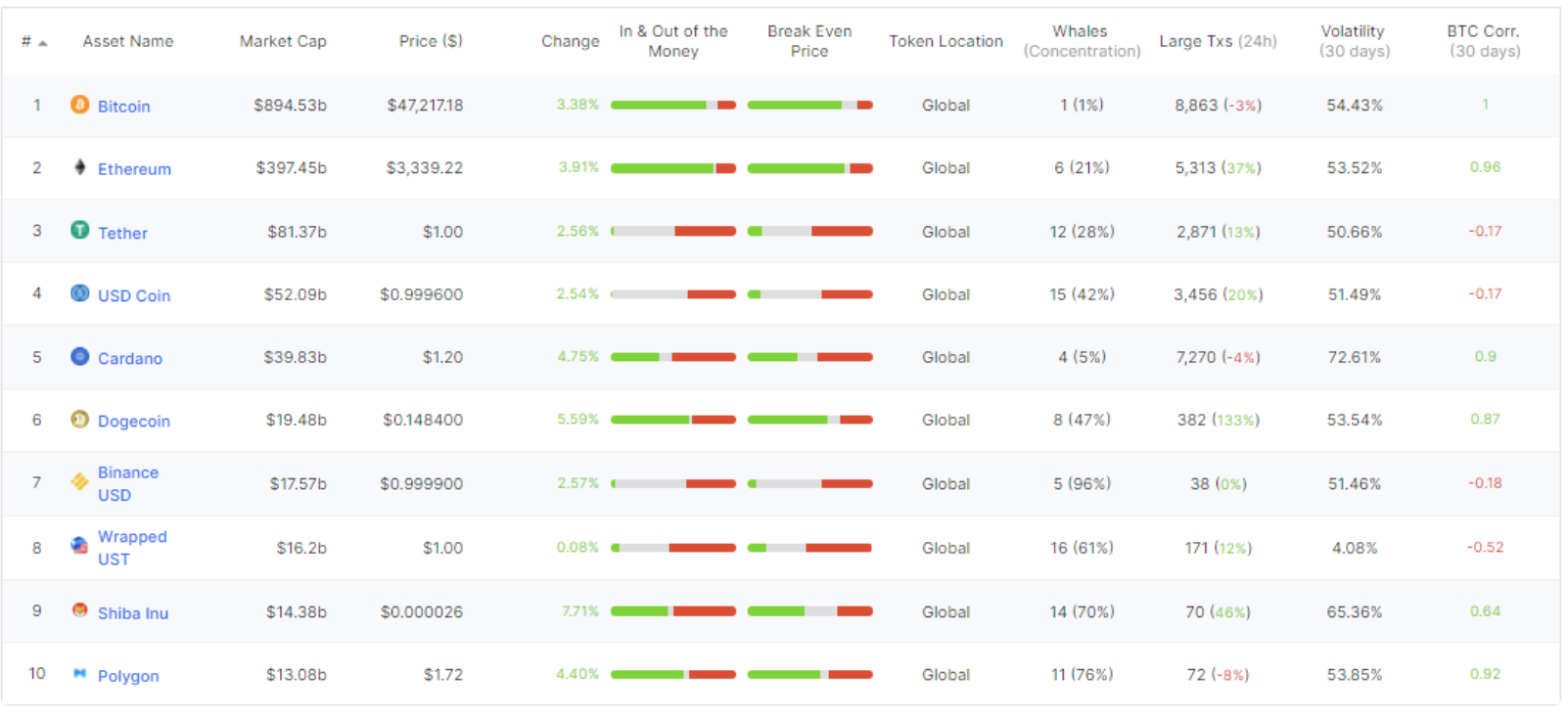Click Binance USD whales 5 (96%)

pyautogui.click(x=1082, y=483)
